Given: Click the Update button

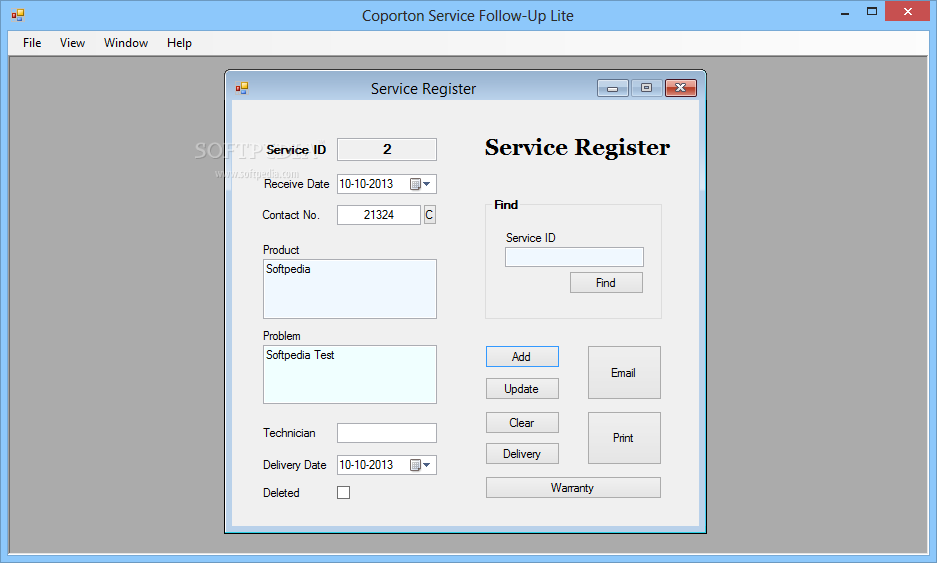Looking at the screenshot, I should pos(522,388).
